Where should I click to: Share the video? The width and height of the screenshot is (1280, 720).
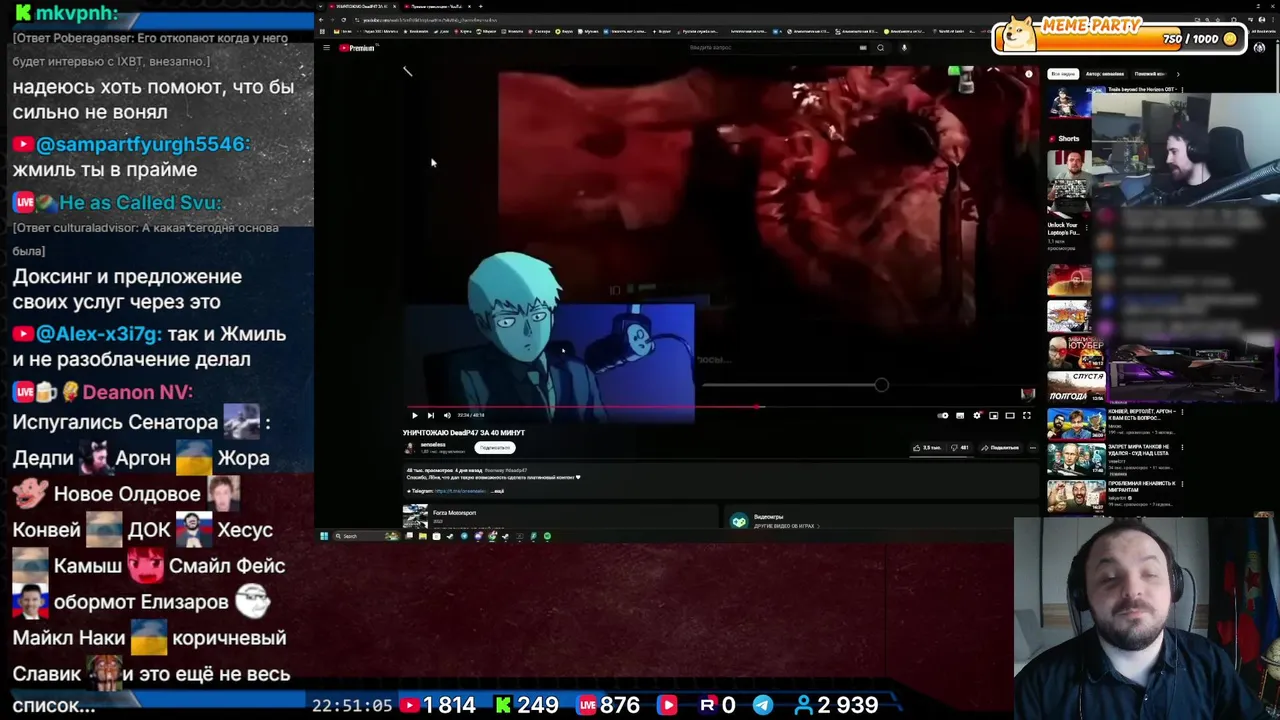click(1001, 448)
